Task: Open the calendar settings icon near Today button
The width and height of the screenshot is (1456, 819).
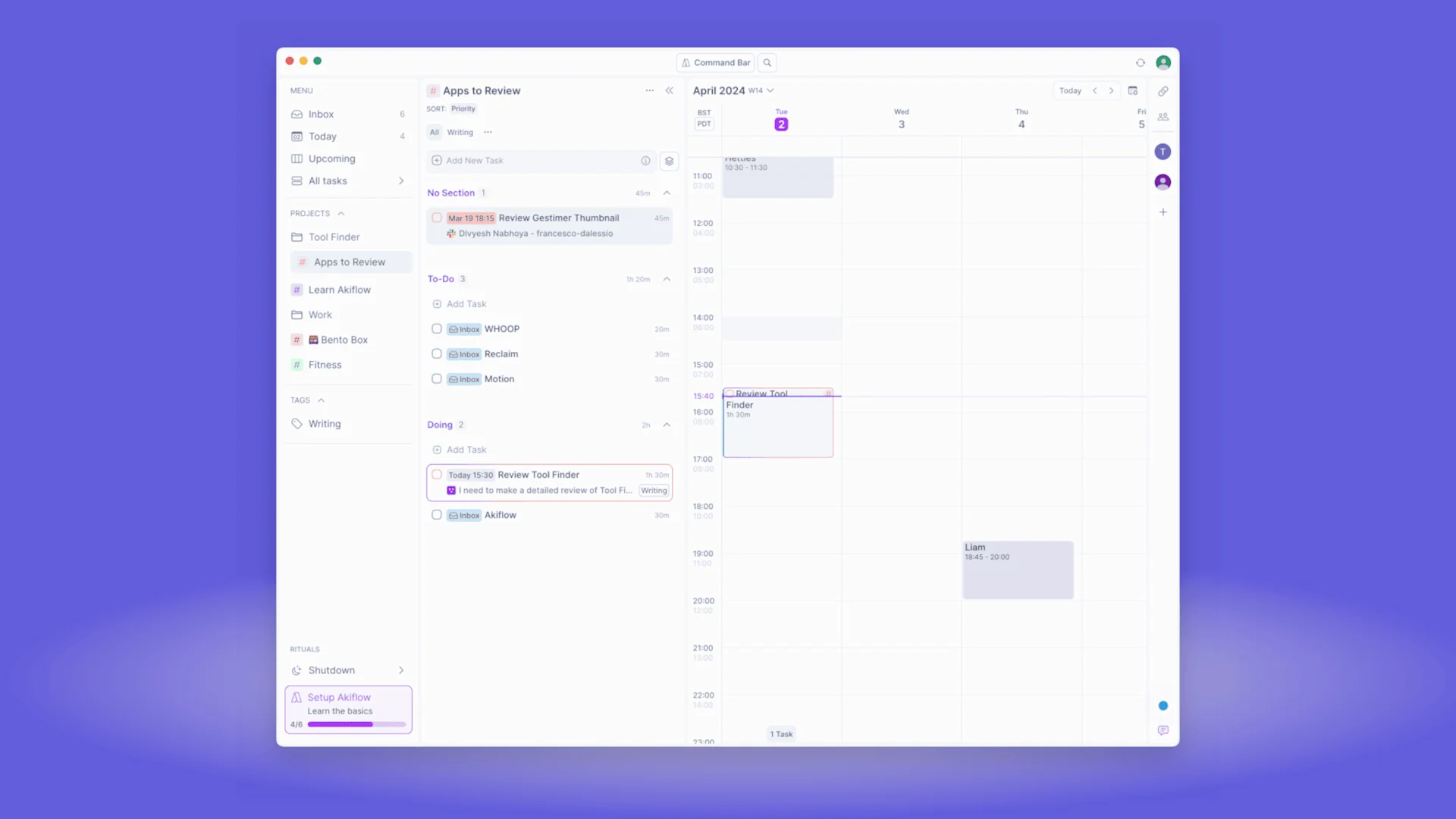Action: point(1133,90)
